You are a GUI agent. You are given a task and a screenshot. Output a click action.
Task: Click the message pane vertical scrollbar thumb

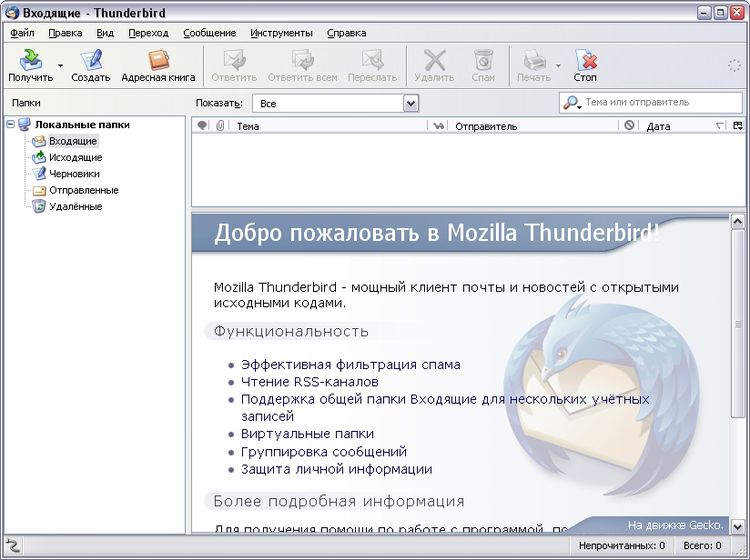[737, 324]
